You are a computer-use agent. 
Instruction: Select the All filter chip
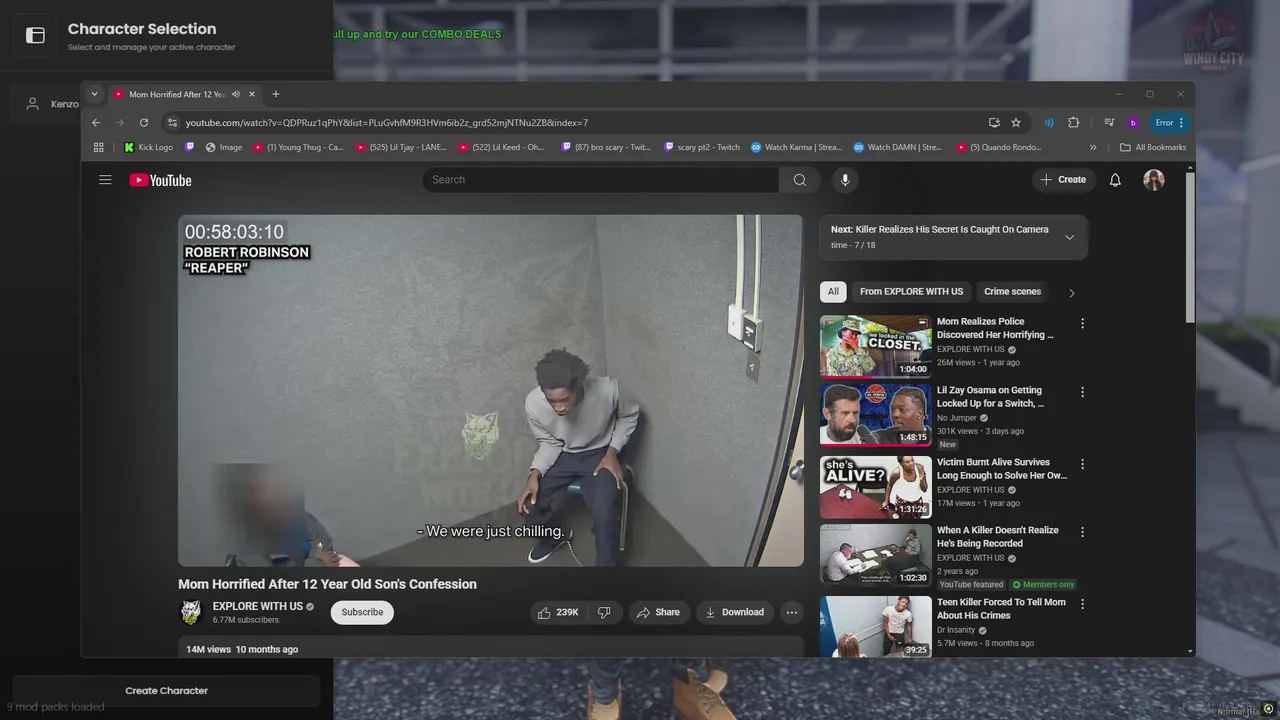pos(833,292)
